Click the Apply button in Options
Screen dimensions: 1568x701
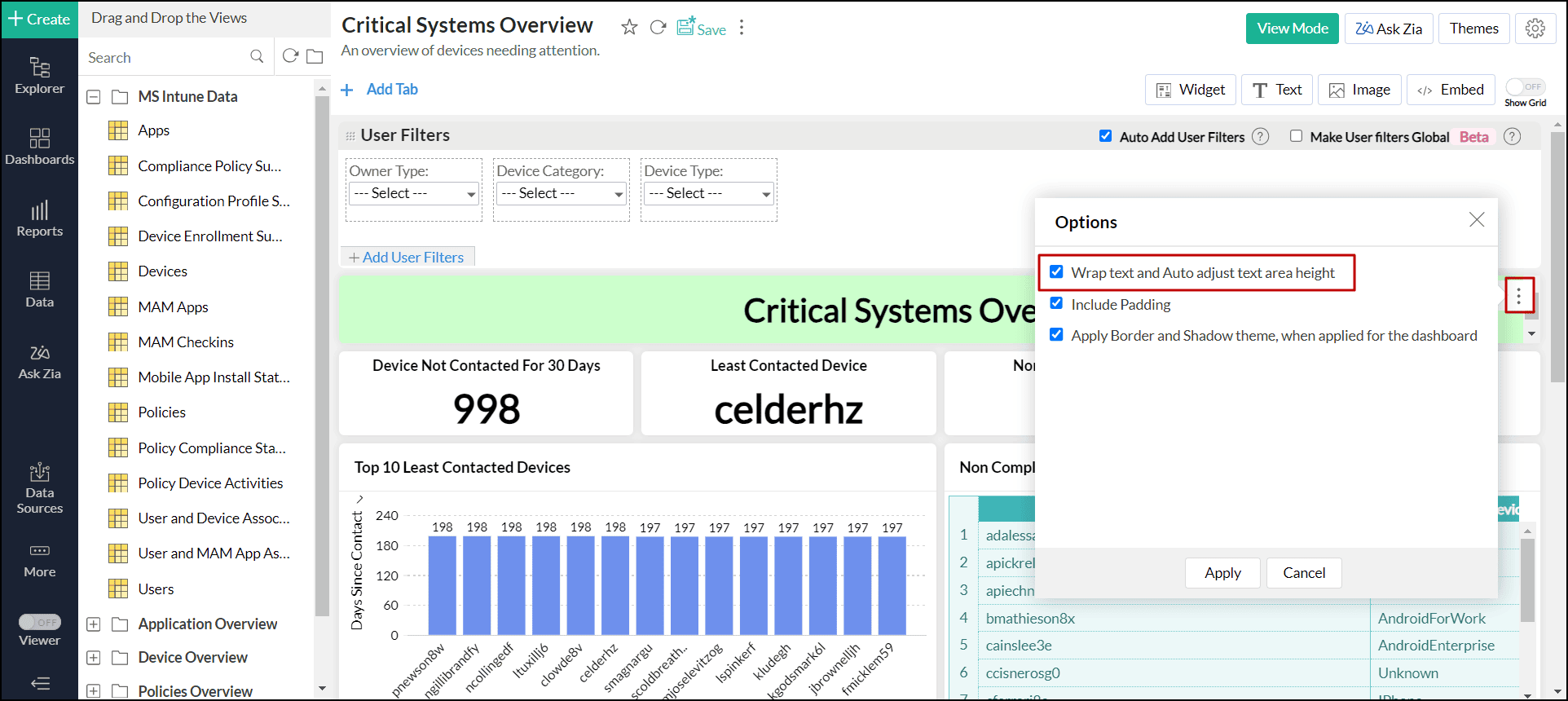tap(1222, 573)
